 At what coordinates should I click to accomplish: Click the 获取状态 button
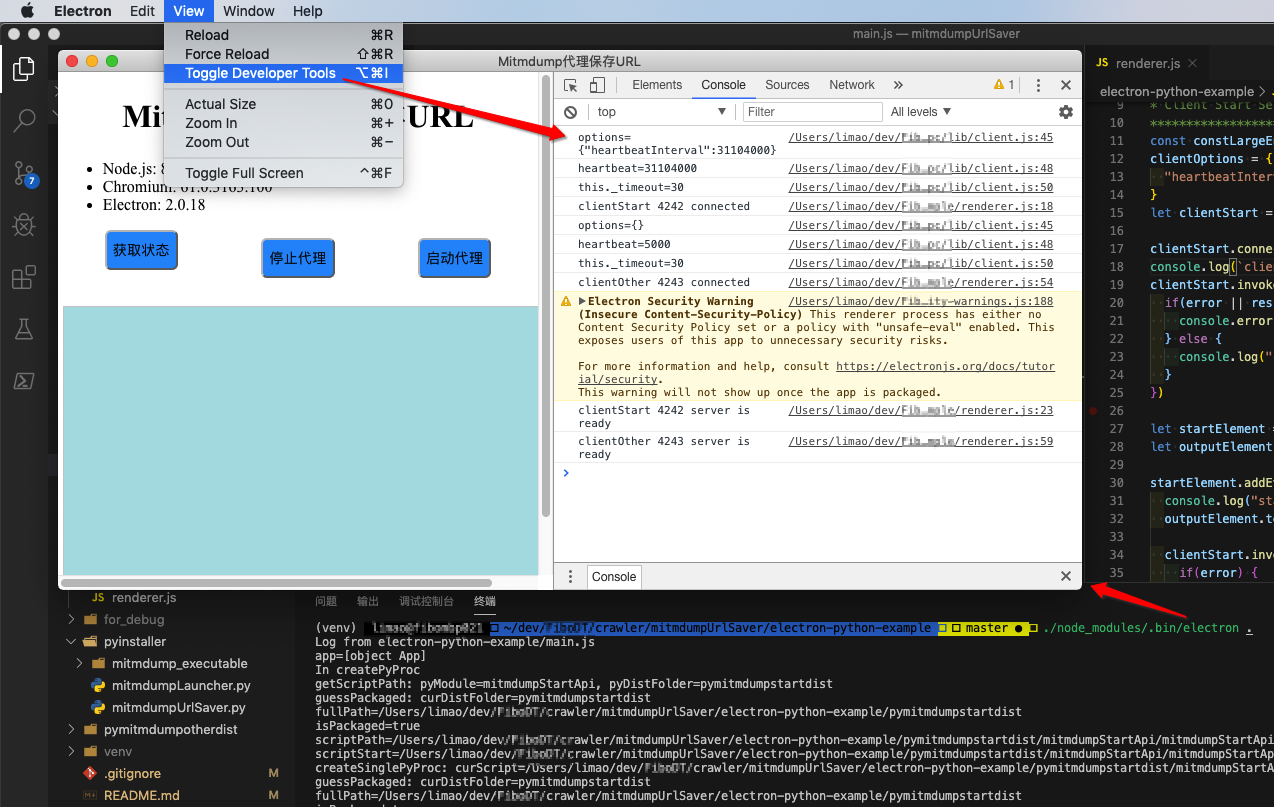pyautogui.click(x=141, y=250)
